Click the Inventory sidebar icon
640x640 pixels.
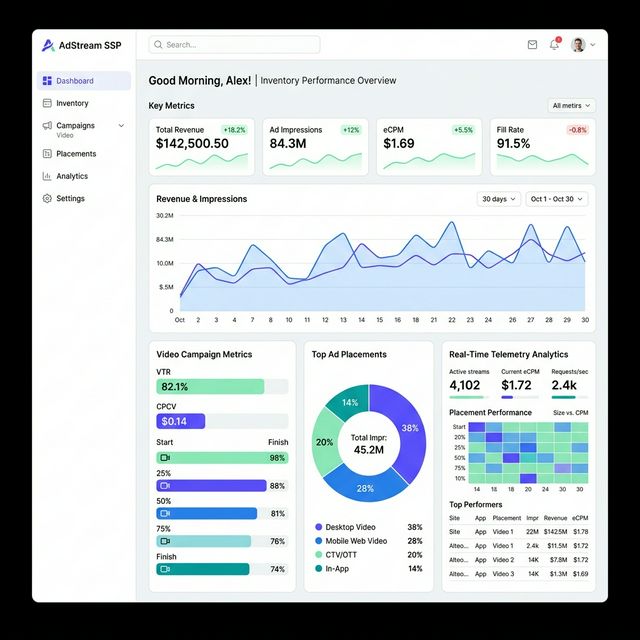[47, 103]
